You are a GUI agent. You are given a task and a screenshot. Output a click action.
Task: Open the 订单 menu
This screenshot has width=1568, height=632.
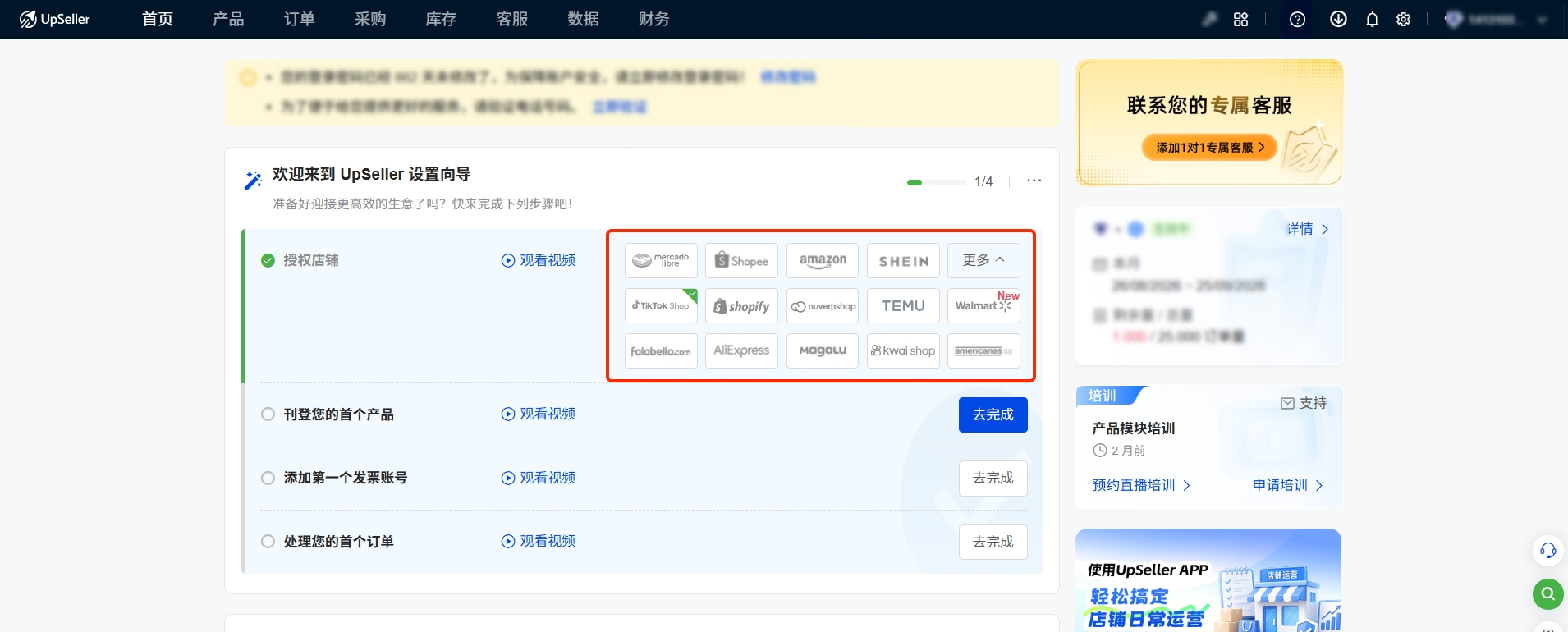[x=300, y=19]
